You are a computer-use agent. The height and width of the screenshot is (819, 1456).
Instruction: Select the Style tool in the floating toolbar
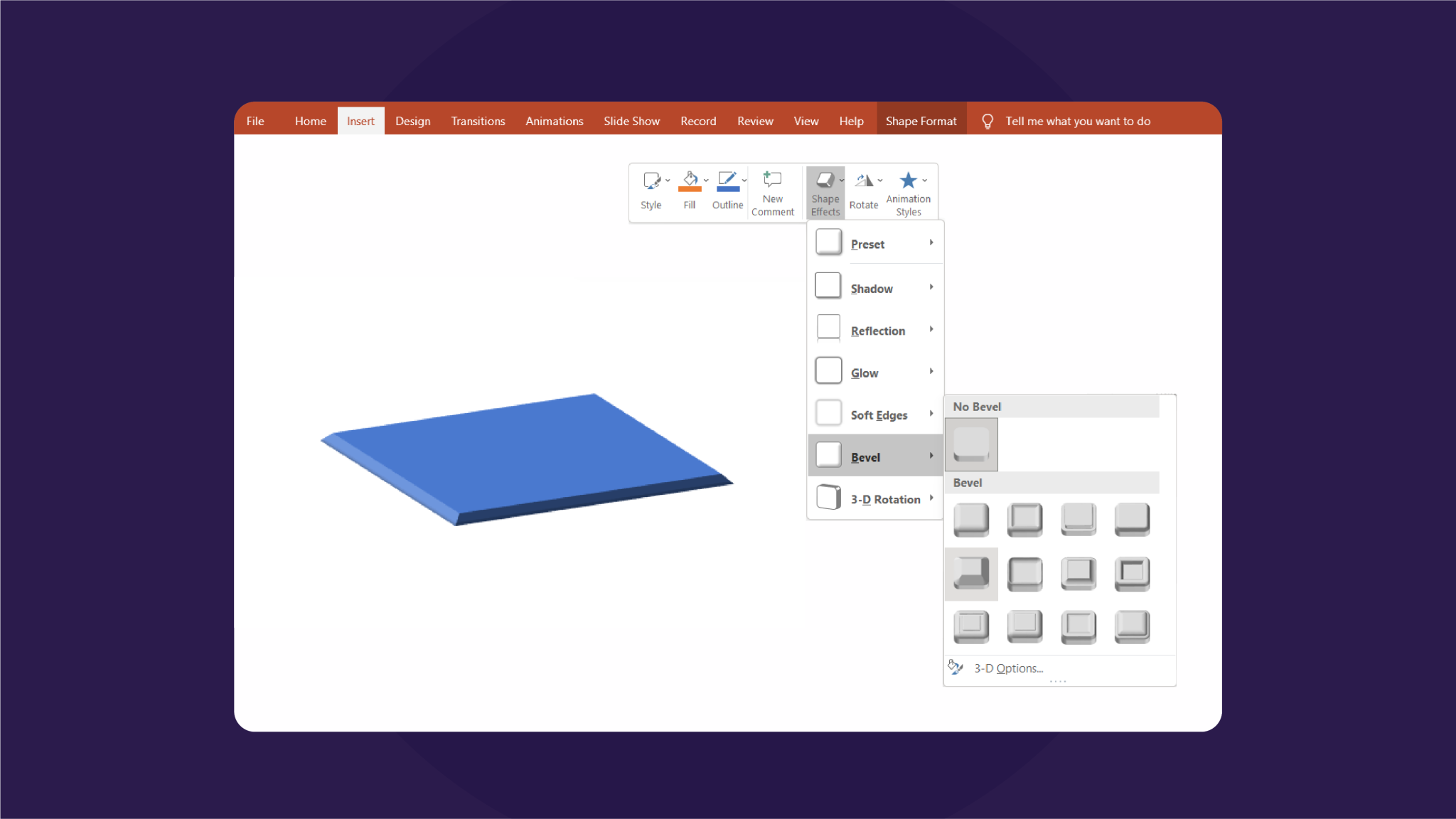point(651,191)
